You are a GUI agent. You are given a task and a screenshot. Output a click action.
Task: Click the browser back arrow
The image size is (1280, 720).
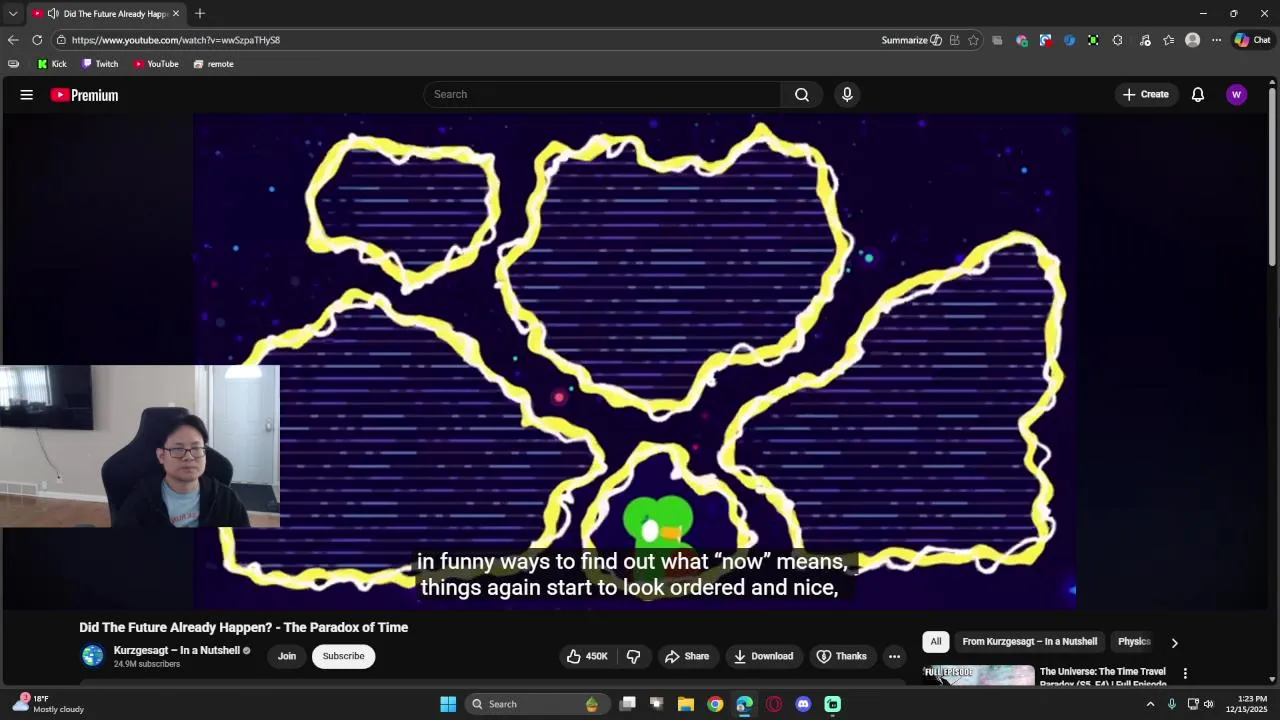[13, 40]
